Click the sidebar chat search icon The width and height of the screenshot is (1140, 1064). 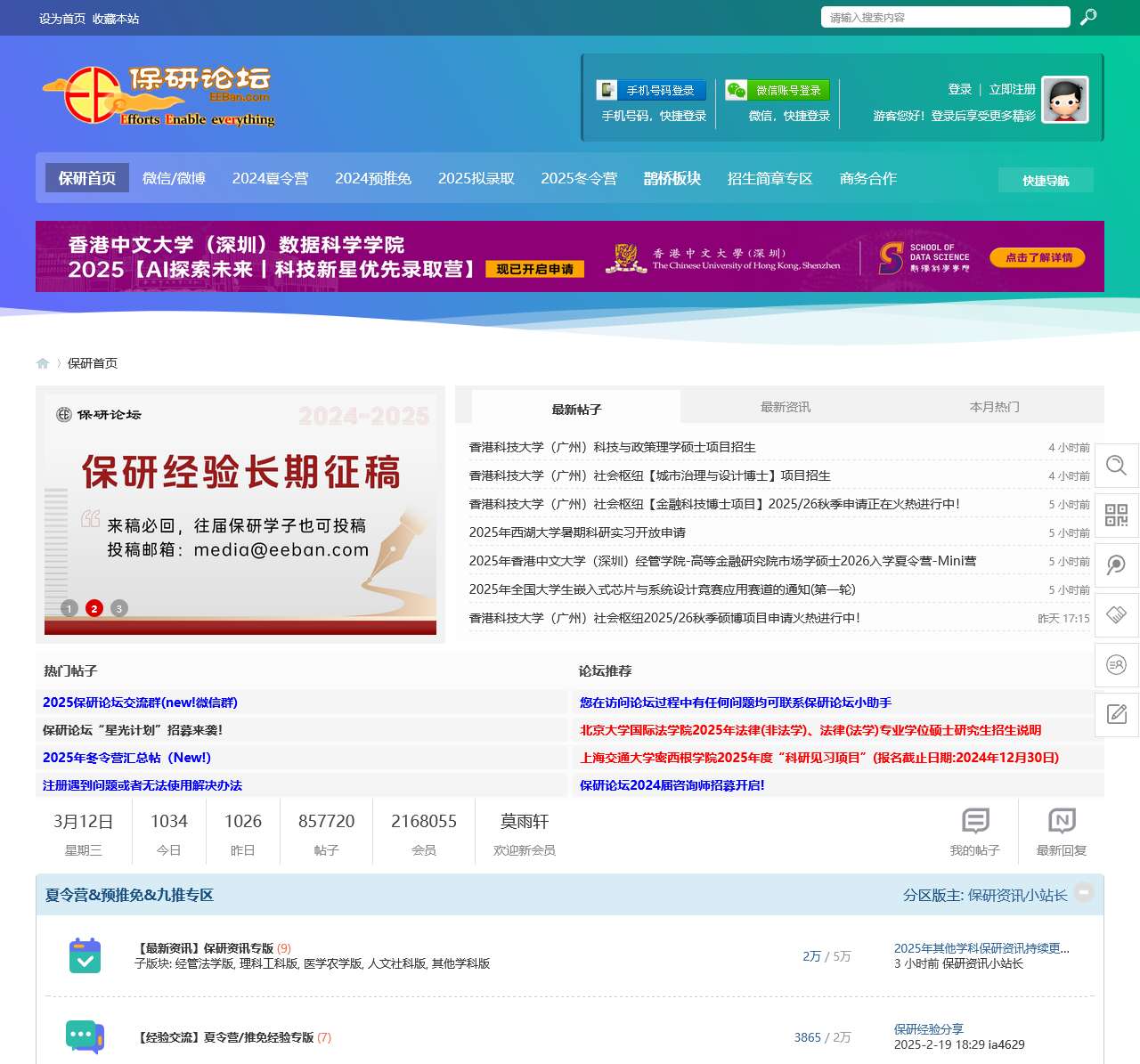pos(1116,565)
